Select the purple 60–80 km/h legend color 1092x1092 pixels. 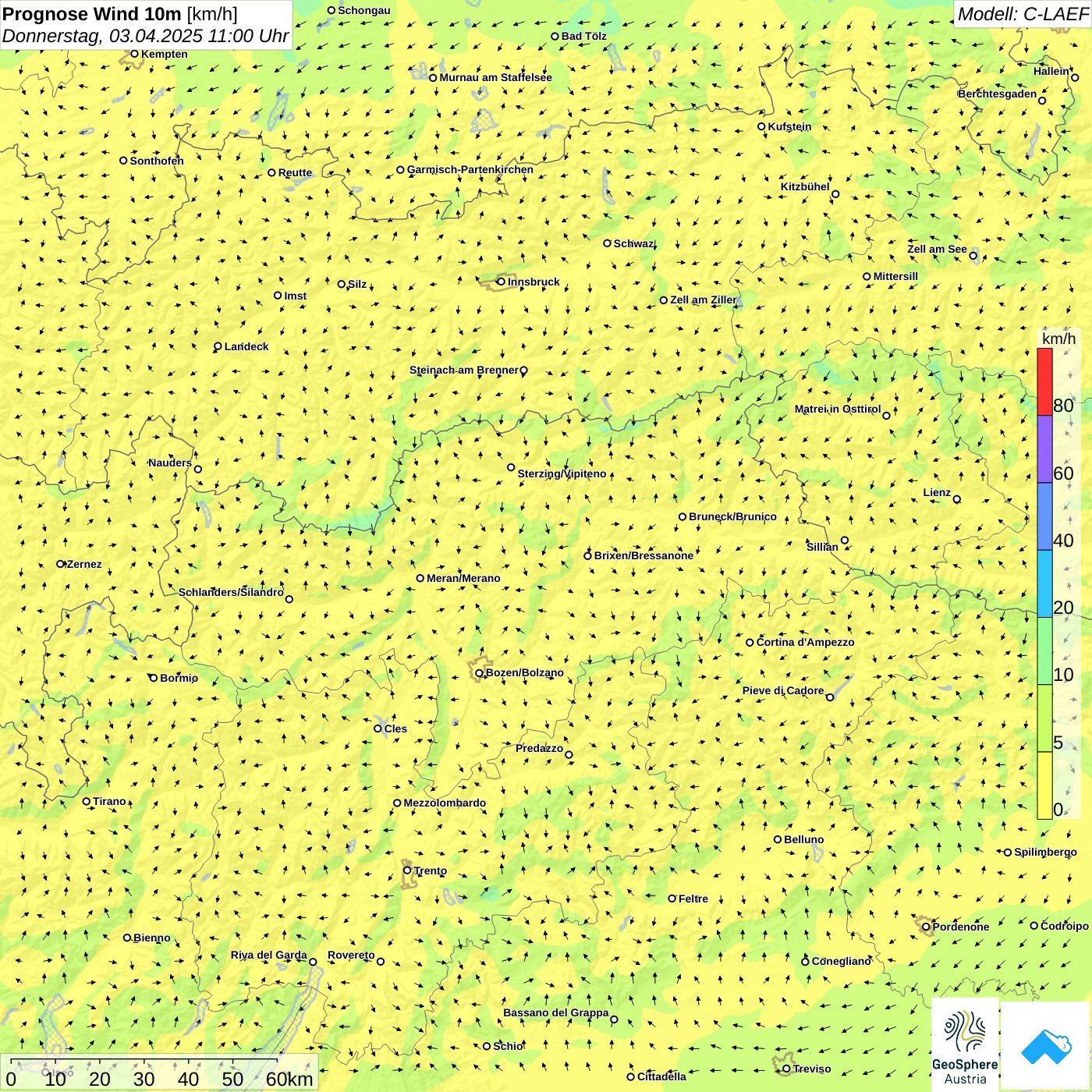coord(1044,449)
